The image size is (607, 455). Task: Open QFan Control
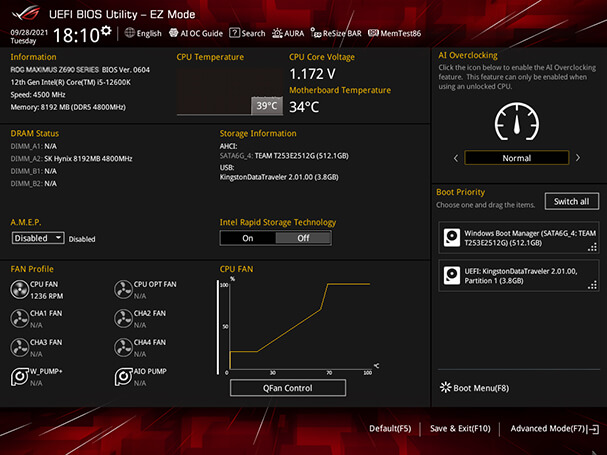(287, 388)
